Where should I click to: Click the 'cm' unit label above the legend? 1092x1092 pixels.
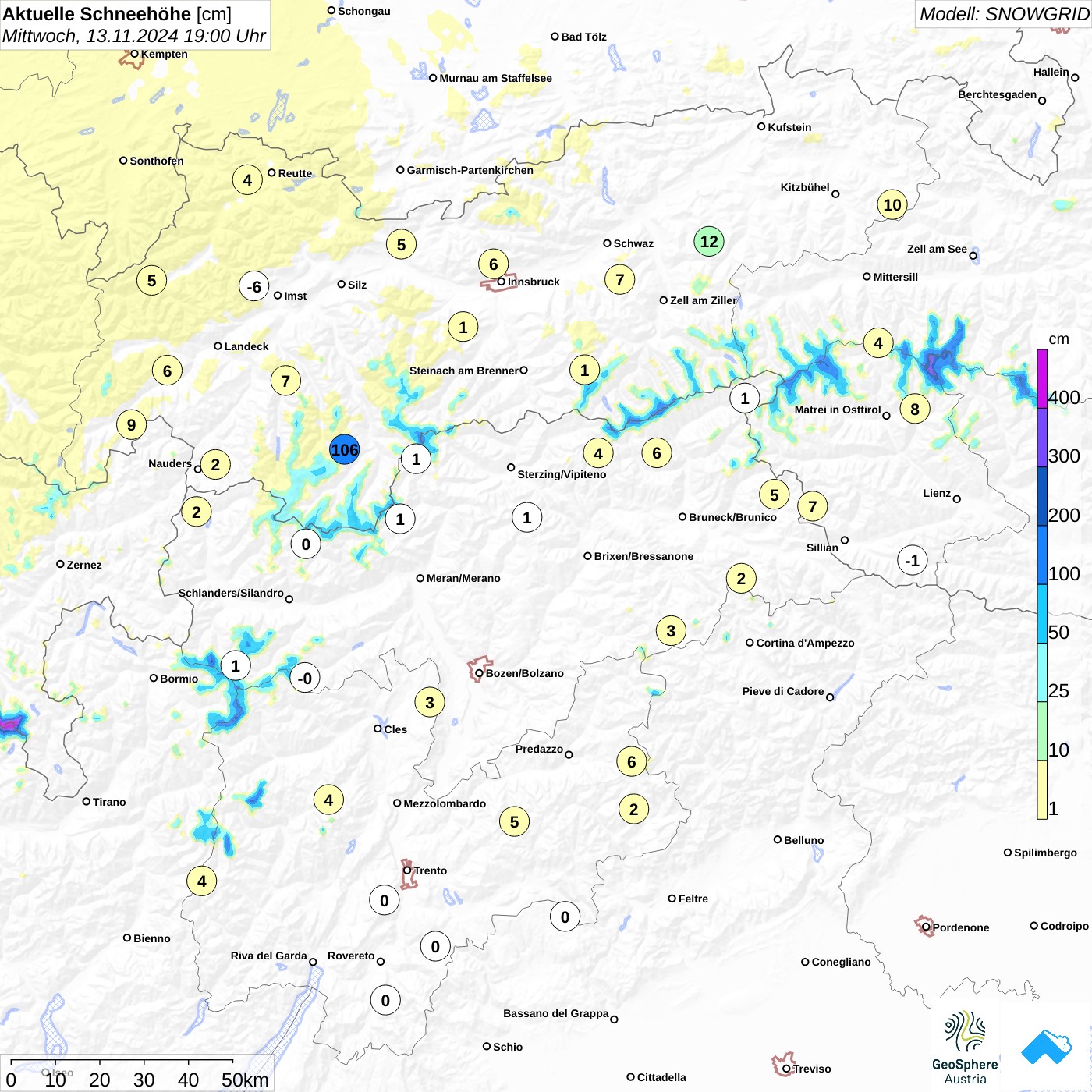click(x=1058, y=339)
